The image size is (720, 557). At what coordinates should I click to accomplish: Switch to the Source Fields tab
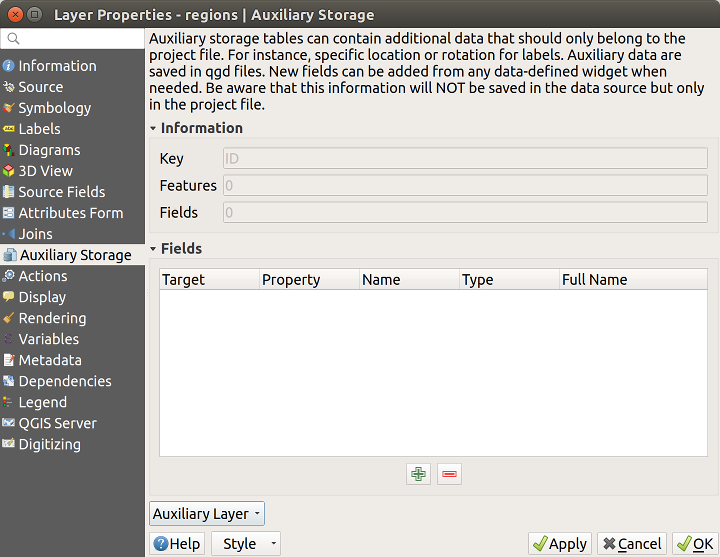click(x=61, y=192)
